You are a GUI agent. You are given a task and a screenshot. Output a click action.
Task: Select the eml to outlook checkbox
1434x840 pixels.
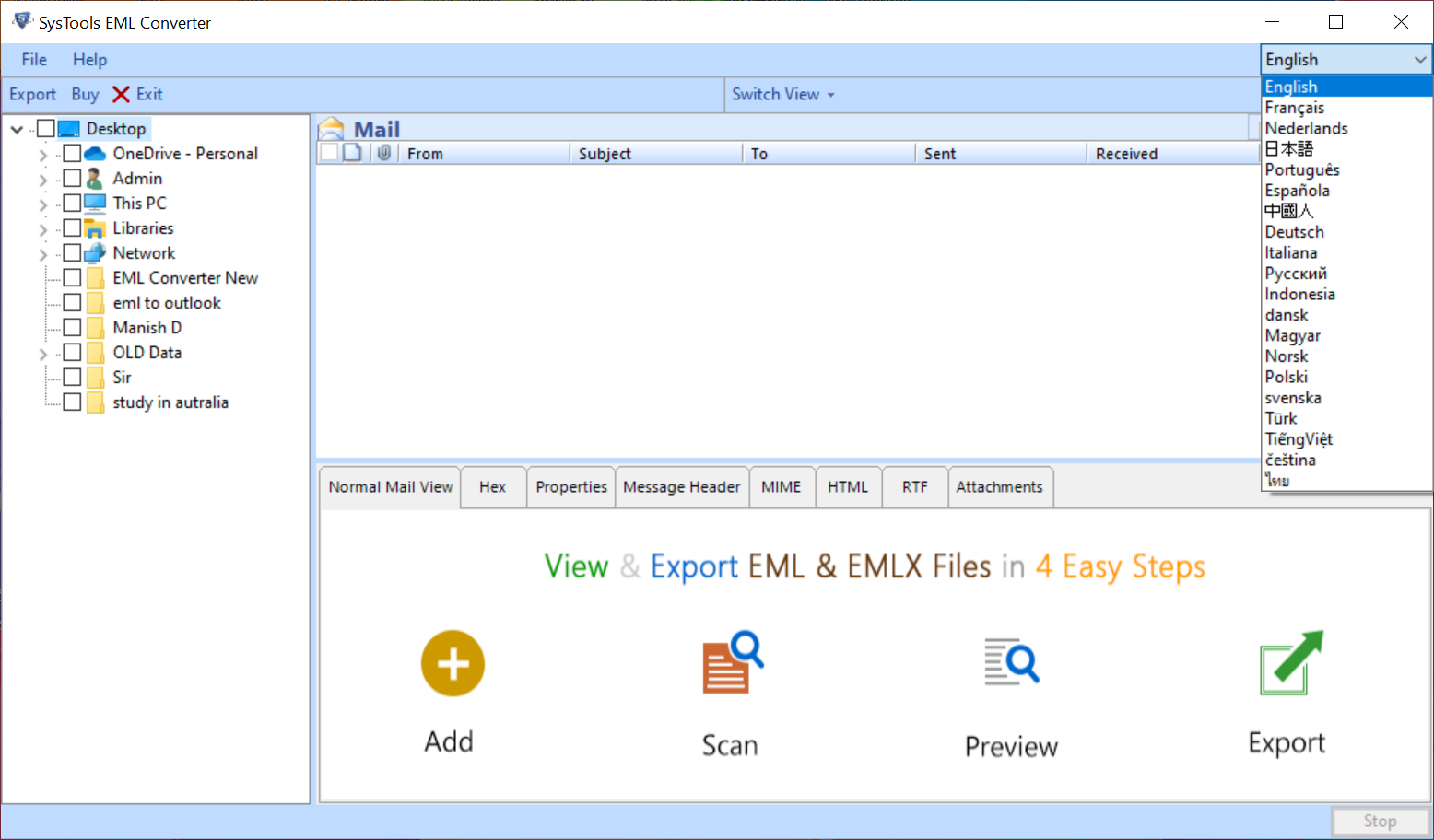click(x=72, y=303)
